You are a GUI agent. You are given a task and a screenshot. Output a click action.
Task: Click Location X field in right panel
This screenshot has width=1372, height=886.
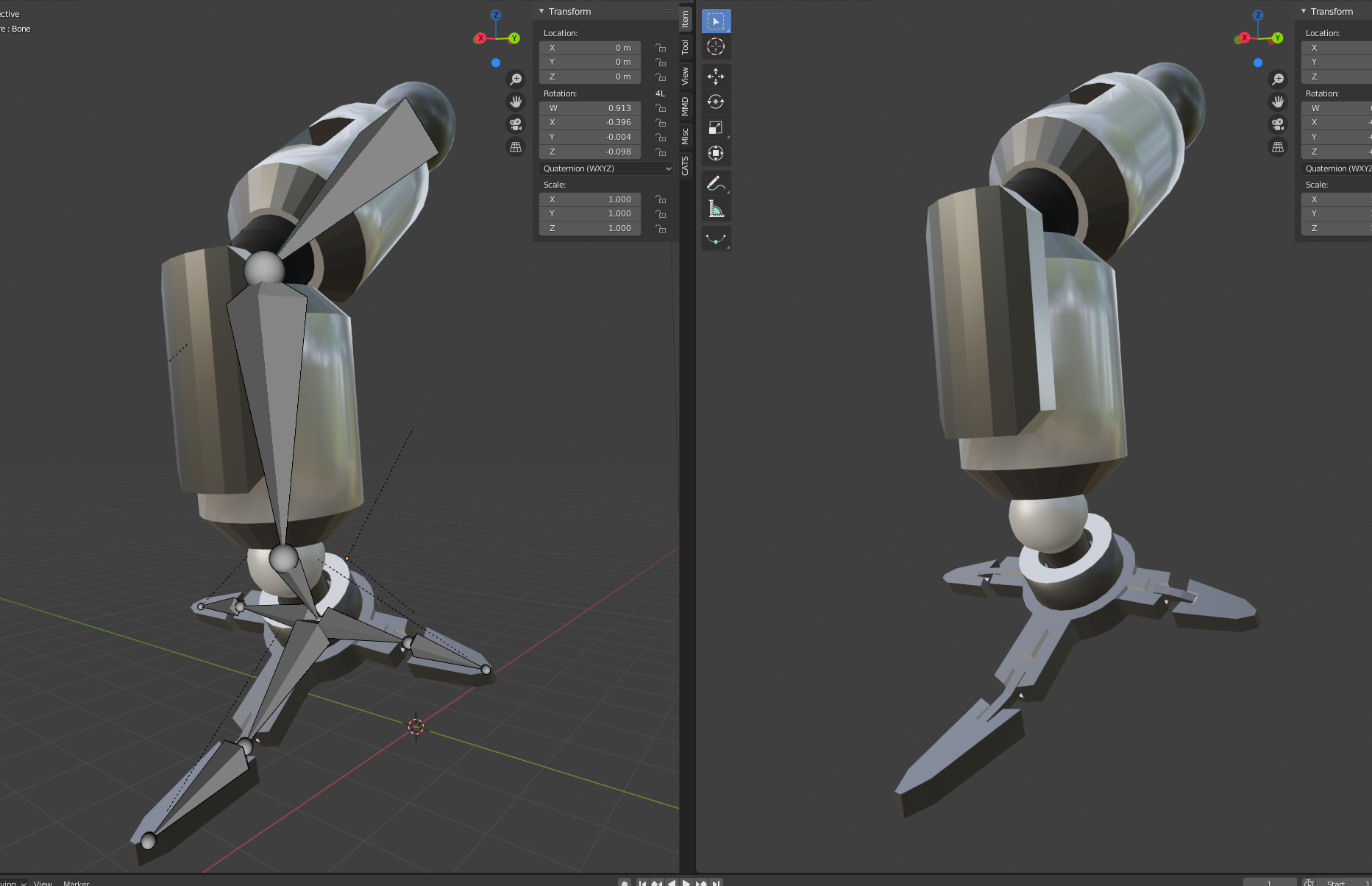pos(1336,48)
